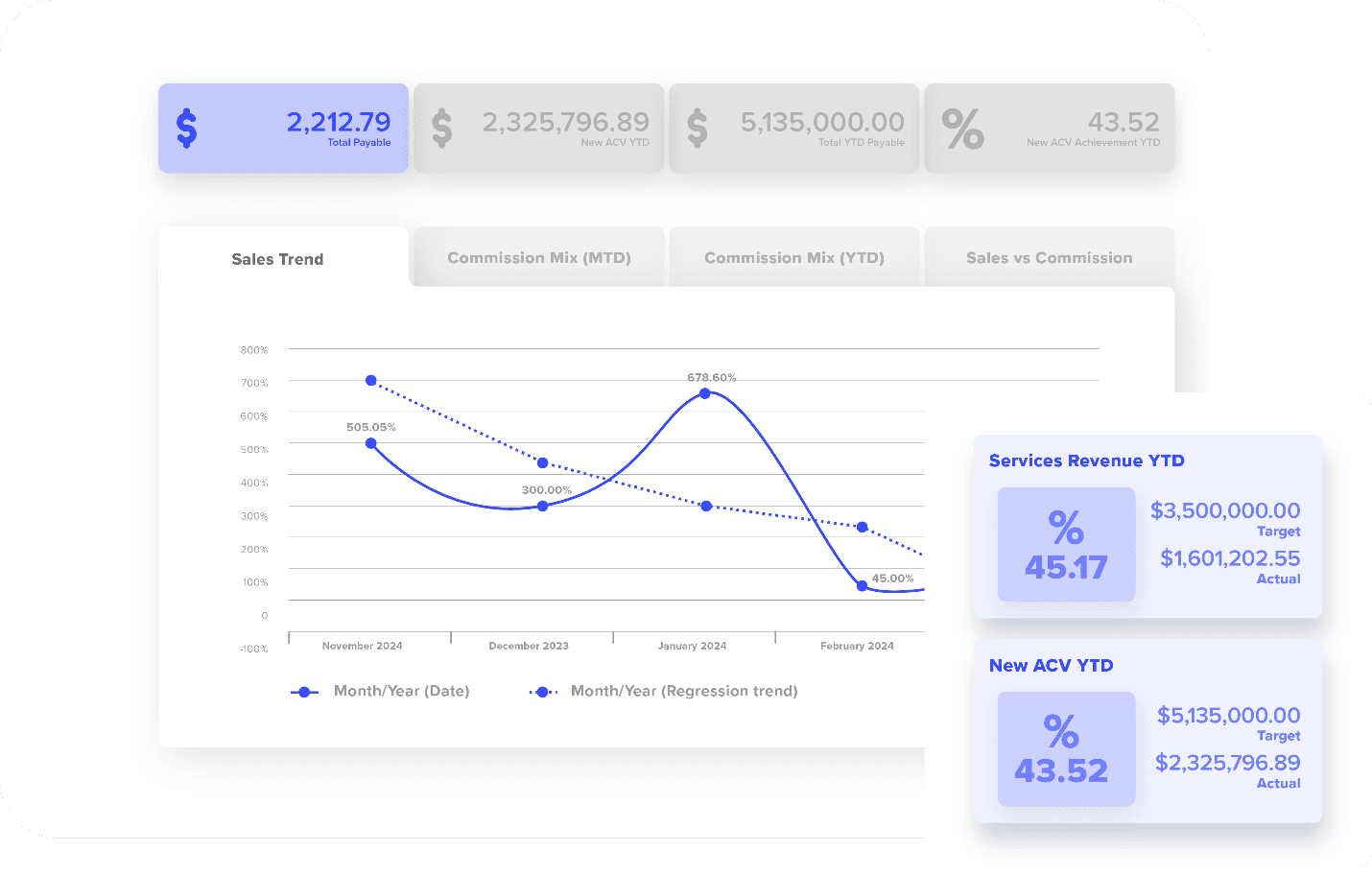1372x875 pixels.
Task: Toggle the Month/Year (Date) legend series
Action: 380,691
